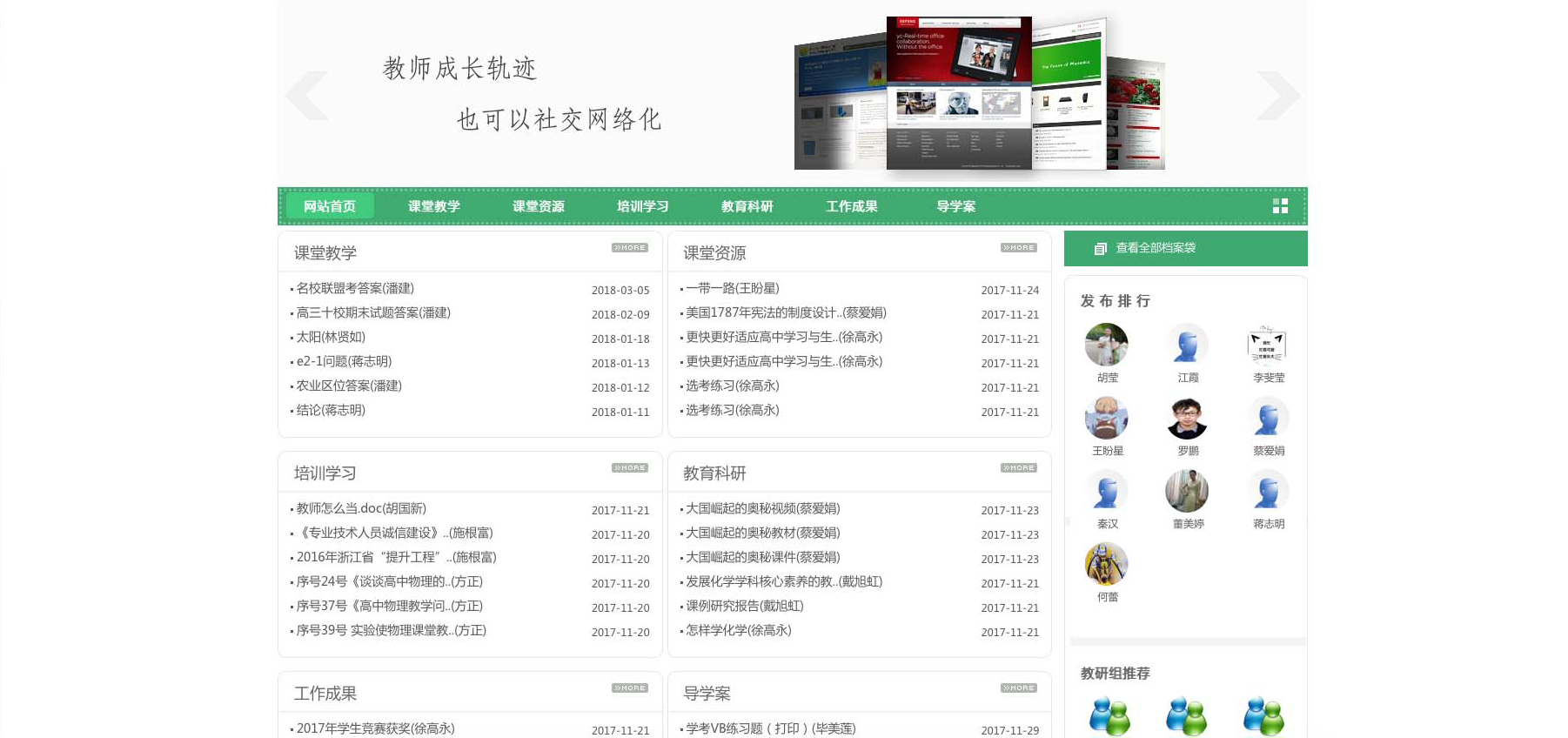Viewport: 1568px width, 738px height.
Task: Switch to the 培训学习 menu item
Action: (x=643, y=206)
